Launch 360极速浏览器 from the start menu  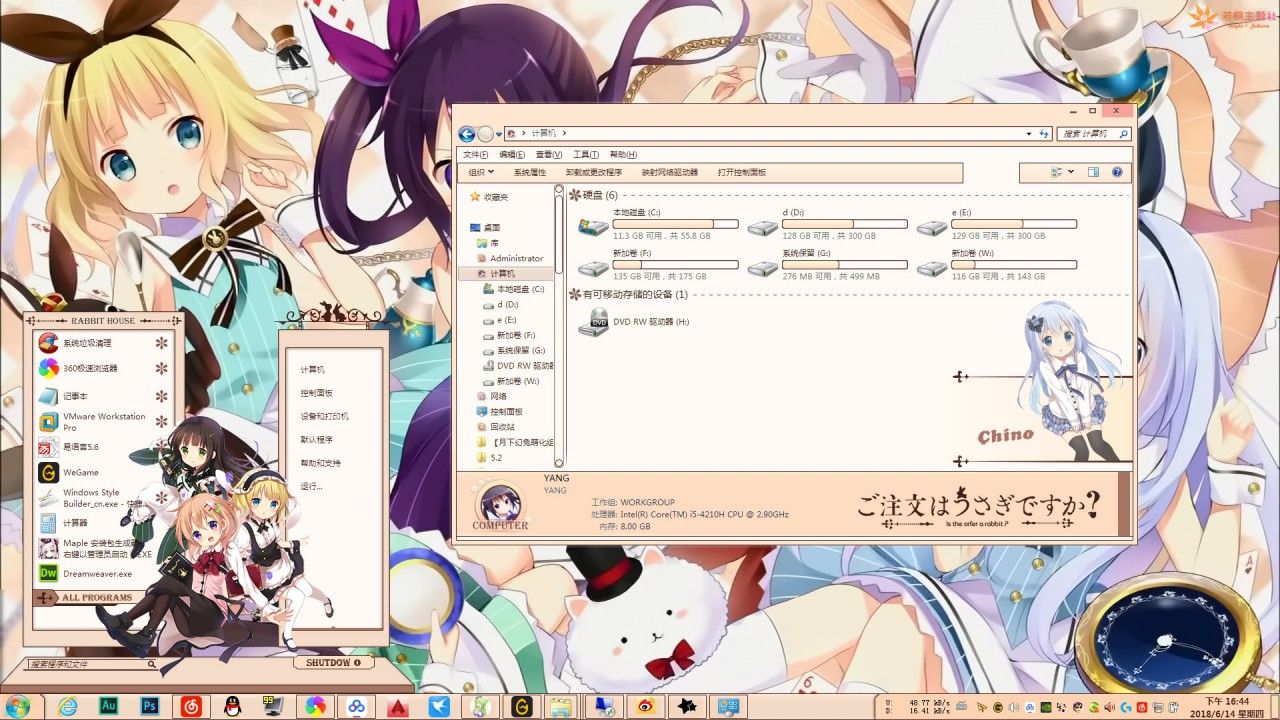point(91,368)
